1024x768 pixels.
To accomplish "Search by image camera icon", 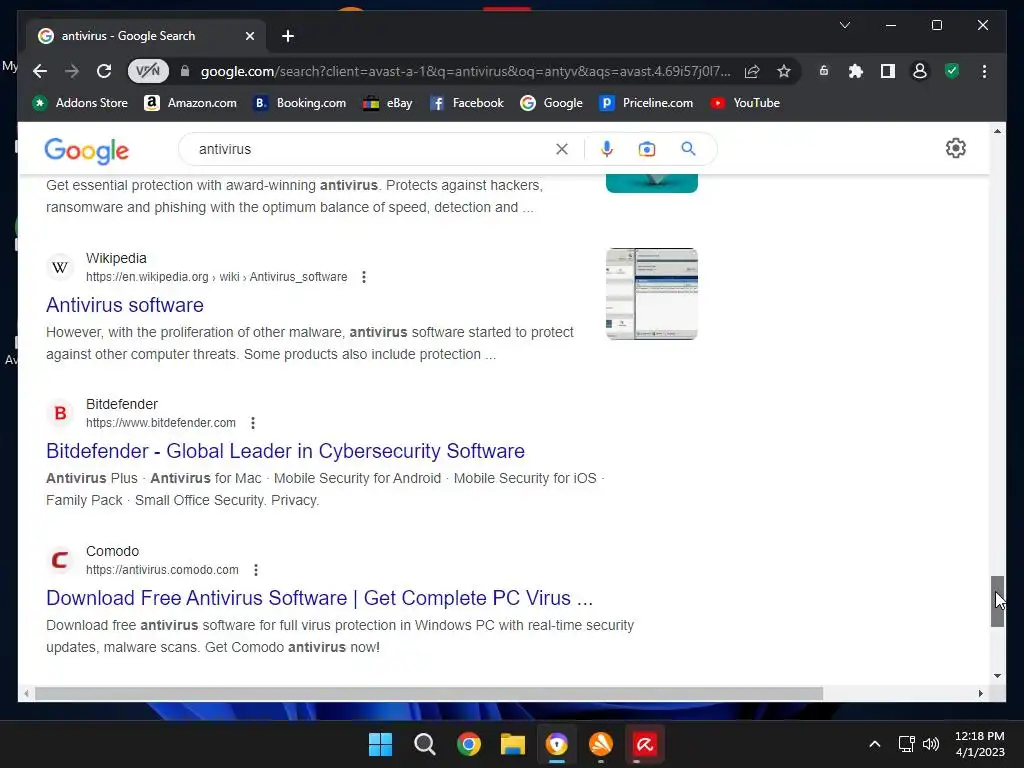I will [x=647, y=149].
